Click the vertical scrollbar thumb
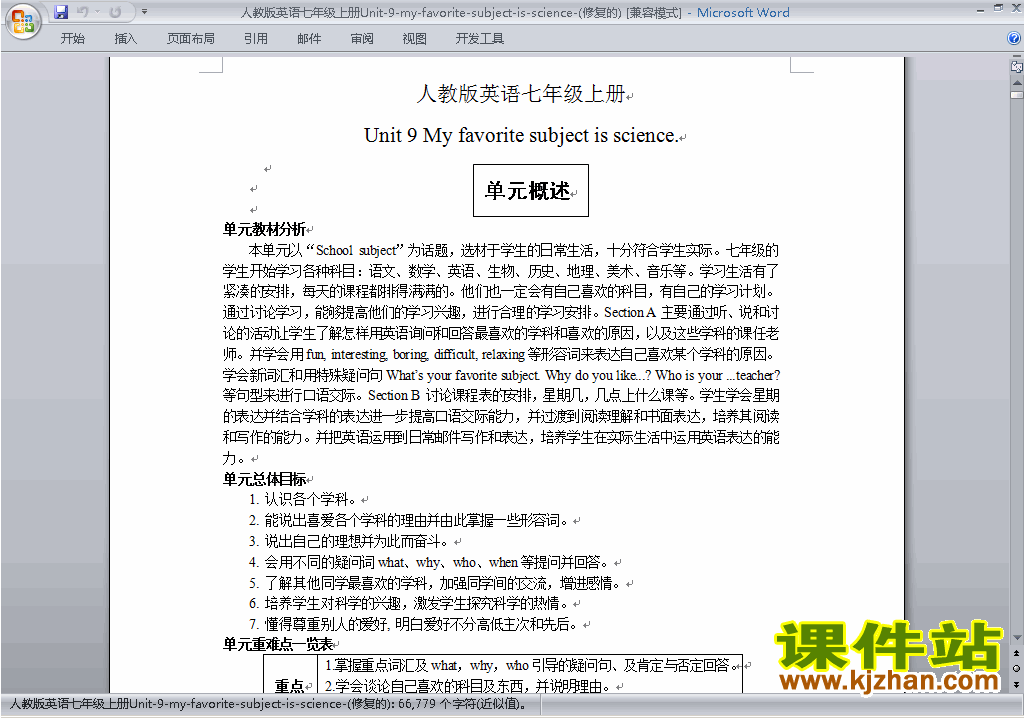 coord(1017,94)
